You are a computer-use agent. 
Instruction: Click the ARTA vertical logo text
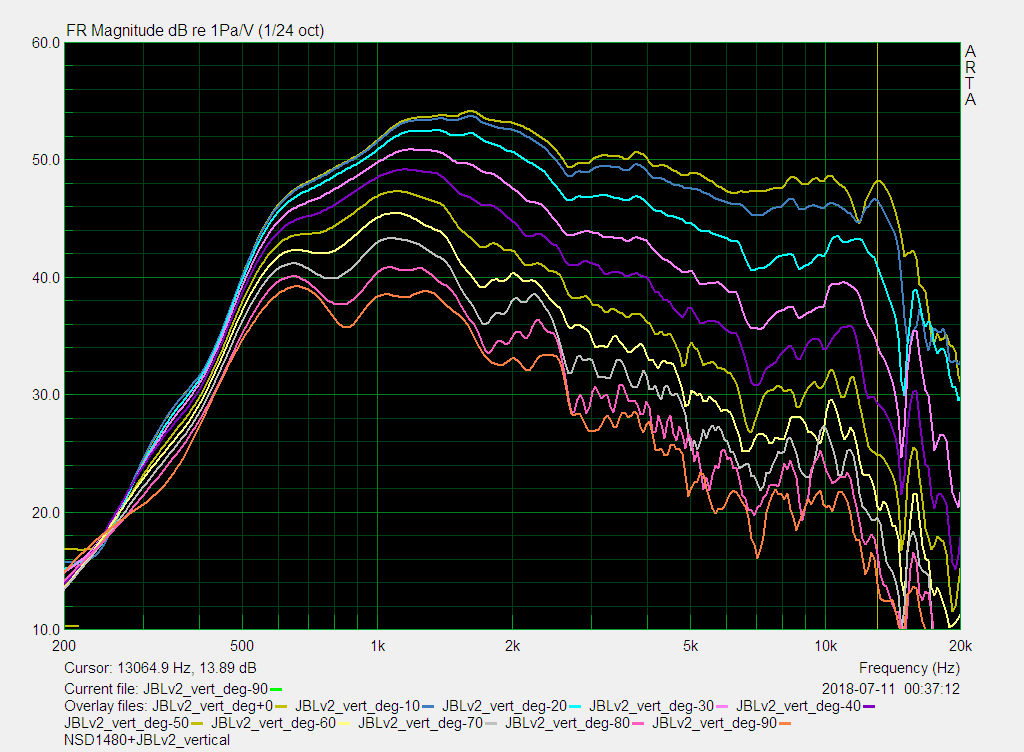pyautogui.click(x=970, y=75)
